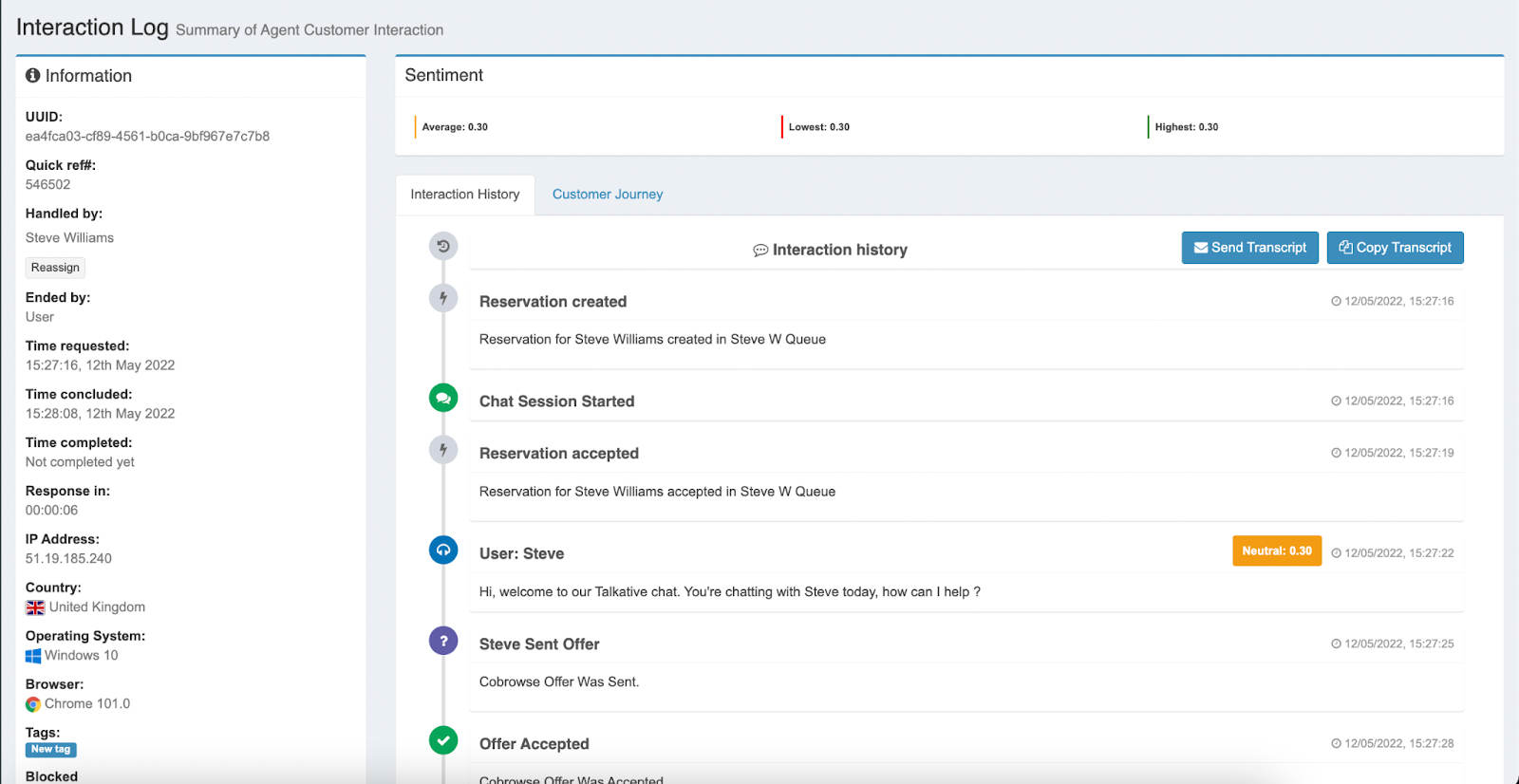The width and height of the screenshot is (1519, 784).
Task: Click the New tag label
Action: tap(51, 750)
